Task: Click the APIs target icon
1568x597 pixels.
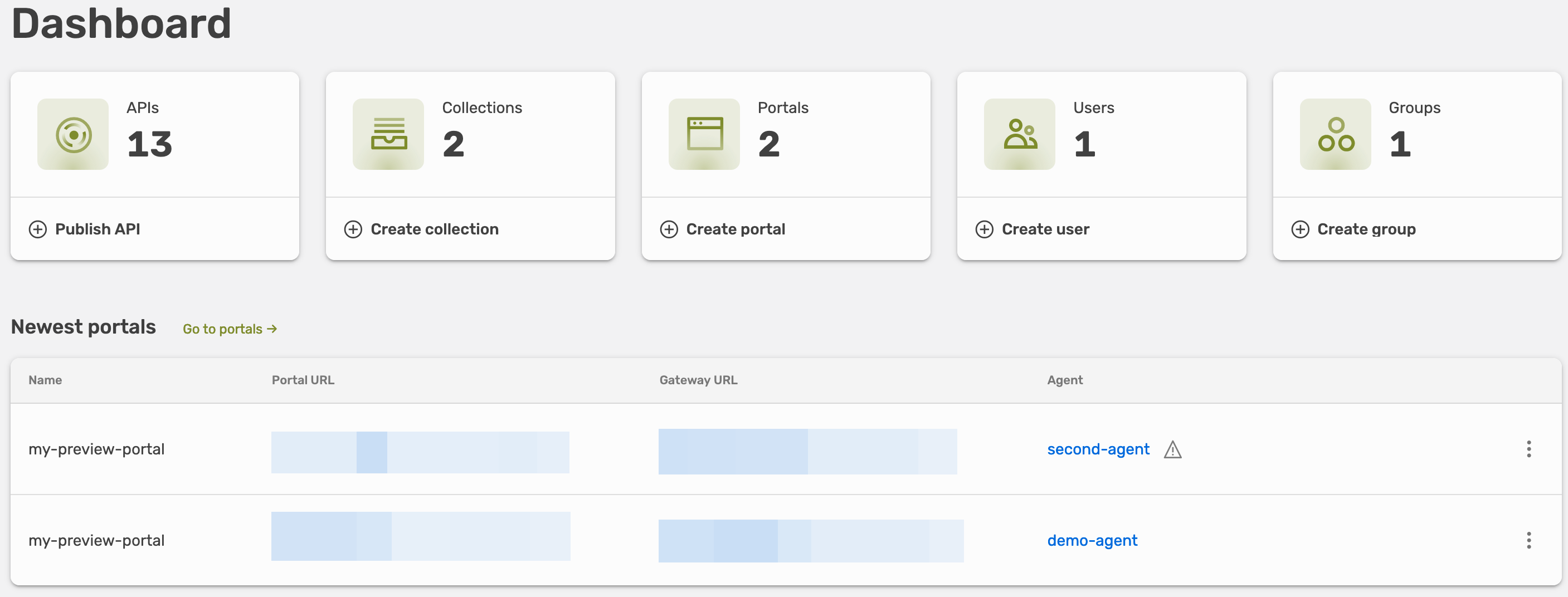Action: tap(73, 135)
